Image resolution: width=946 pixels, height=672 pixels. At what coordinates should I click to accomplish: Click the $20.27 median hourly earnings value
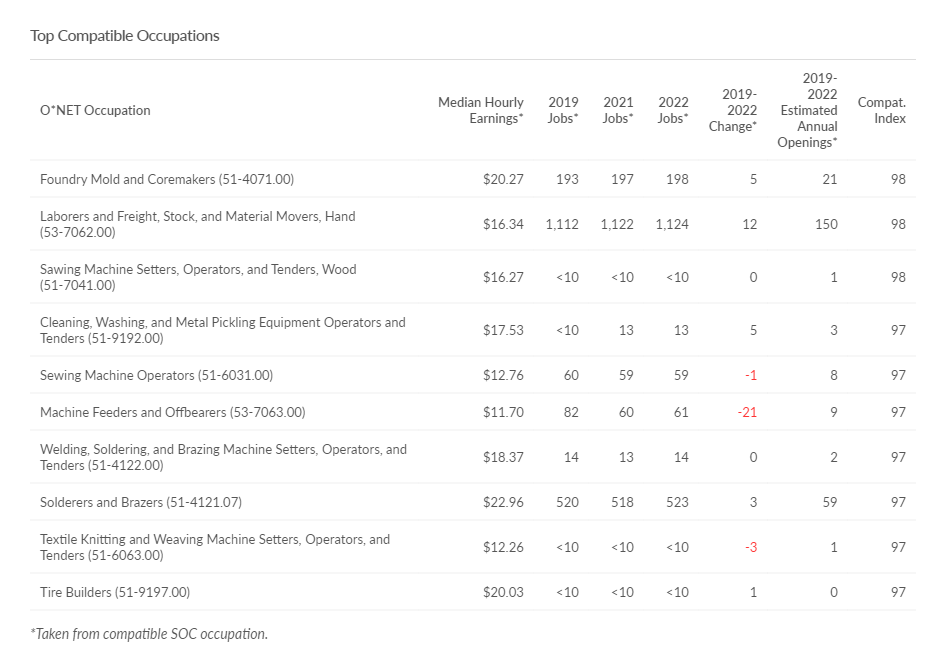503,179
